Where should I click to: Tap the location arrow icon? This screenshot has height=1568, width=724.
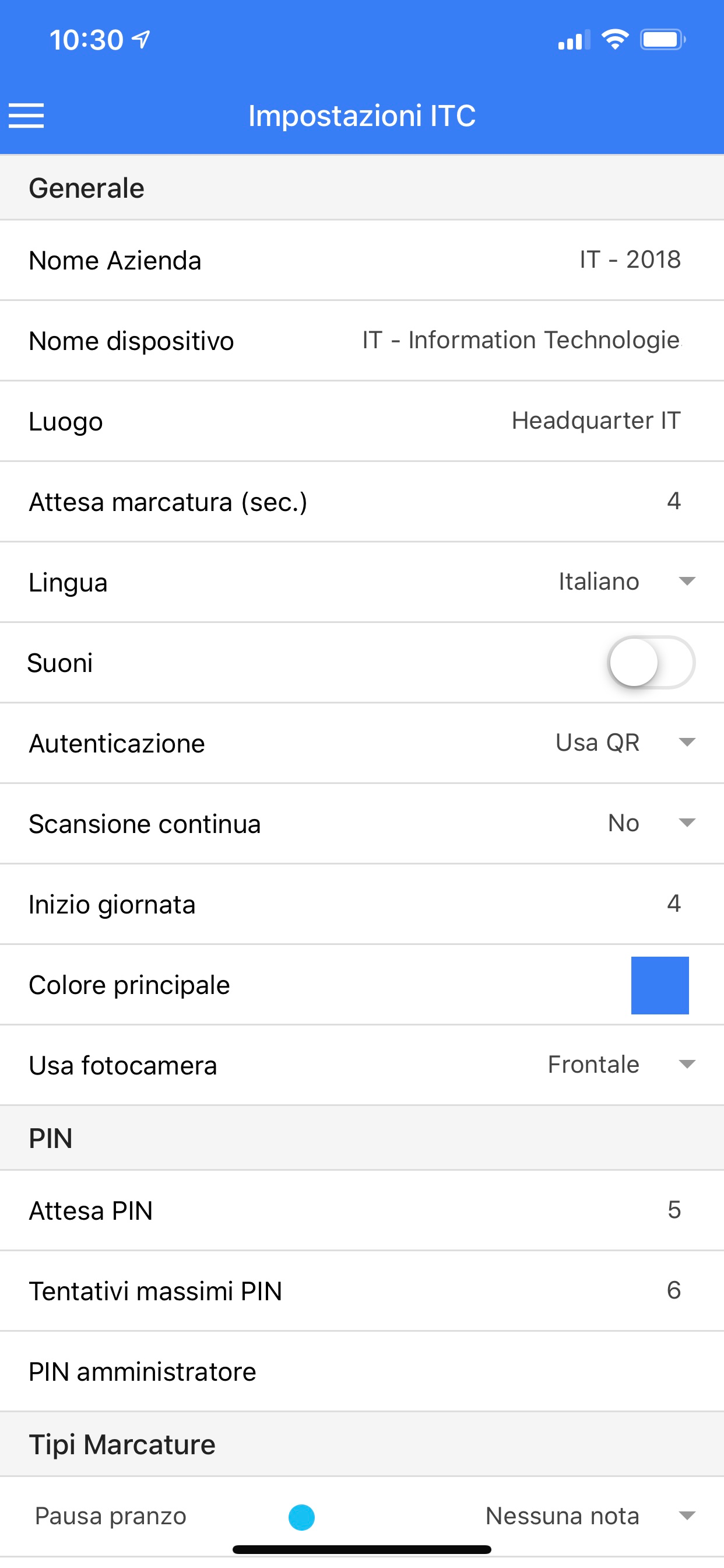click(x=141, y=40)
